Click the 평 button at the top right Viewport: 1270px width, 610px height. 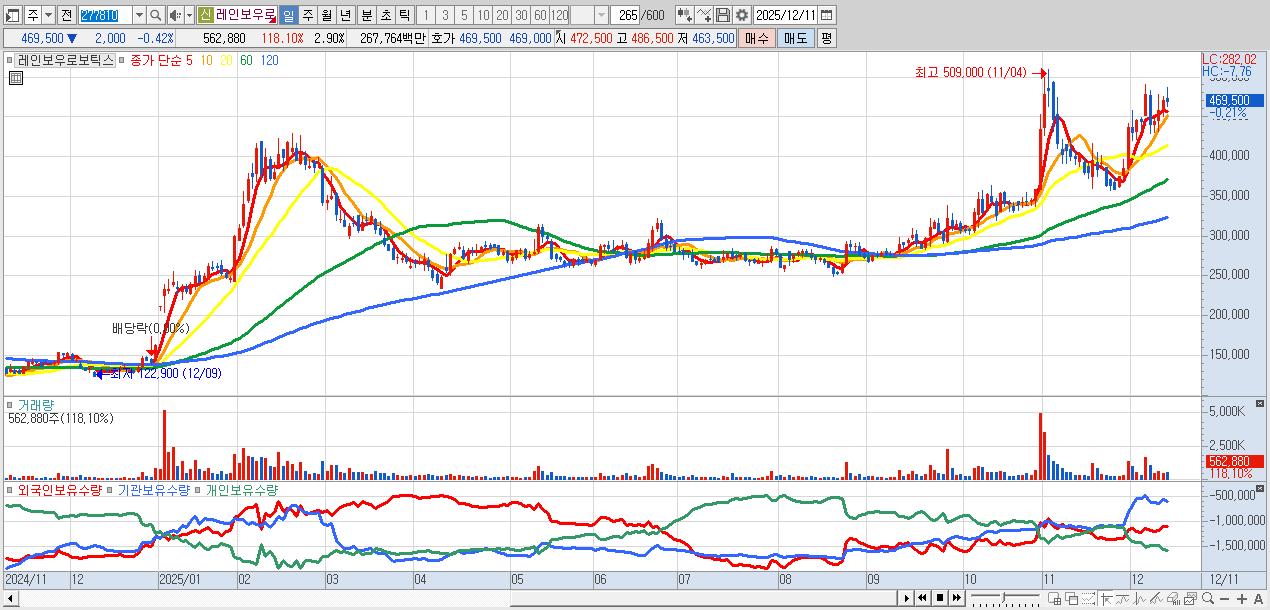826,38
